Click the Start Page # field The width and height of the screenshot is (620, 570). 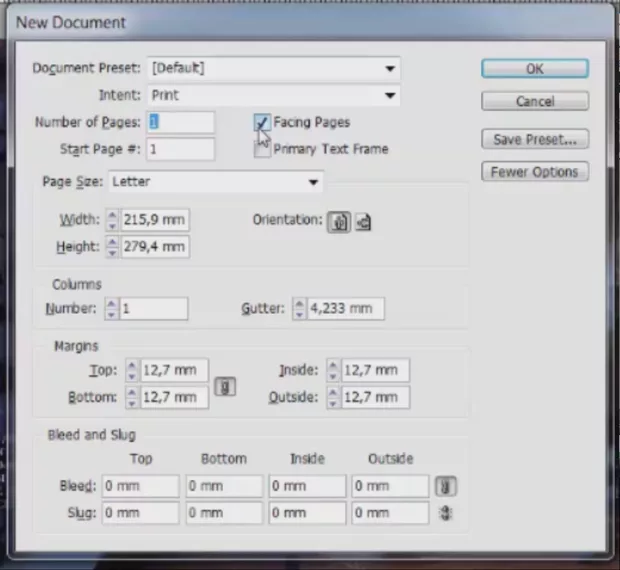tap(181, 149)
